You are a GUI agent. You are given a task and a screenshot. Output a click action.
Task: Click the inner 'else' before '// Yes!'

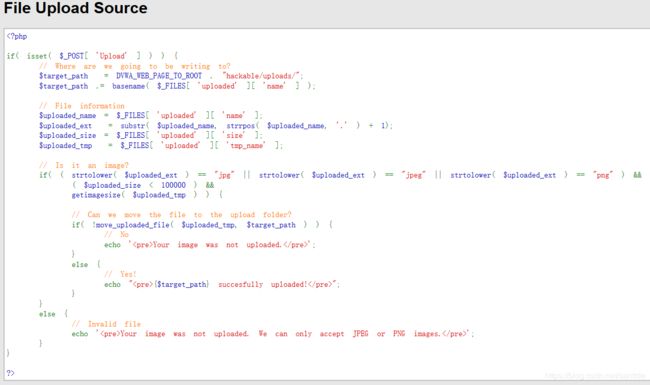pos(80,264)
